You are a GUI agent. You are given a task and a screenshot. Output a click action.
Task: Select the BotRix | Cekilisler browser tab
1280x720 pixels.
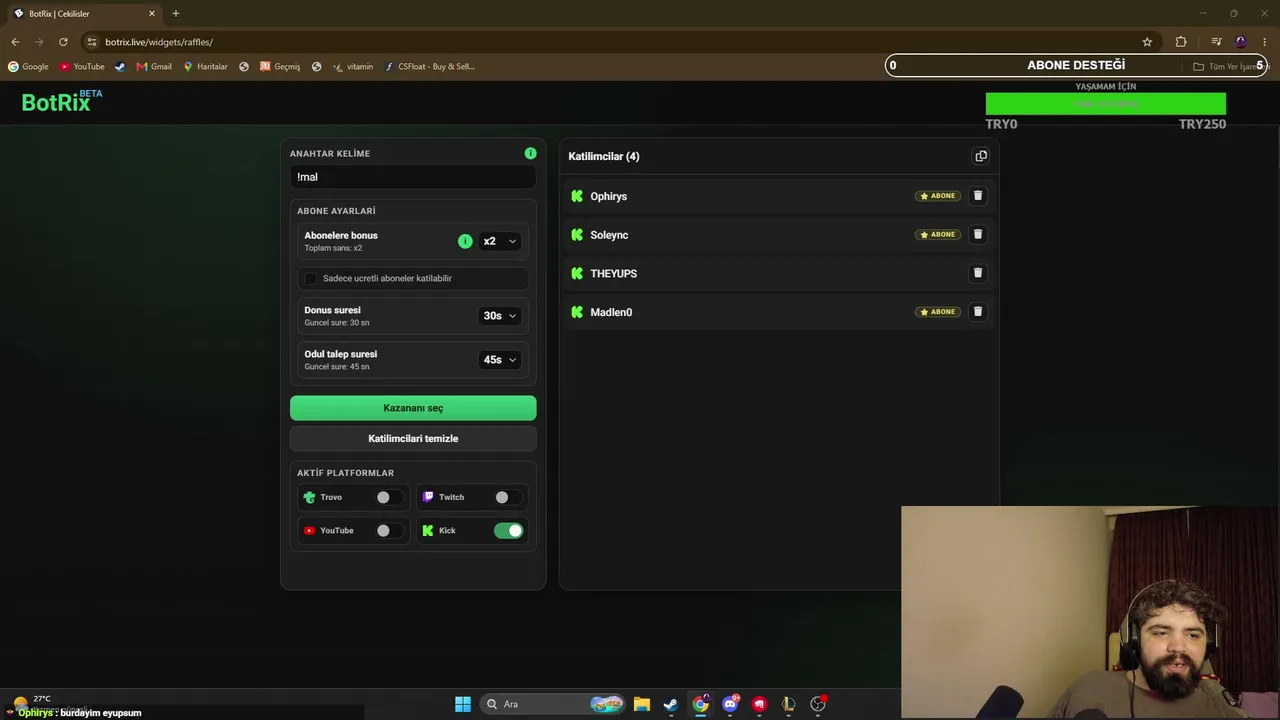tap(85, 14)
